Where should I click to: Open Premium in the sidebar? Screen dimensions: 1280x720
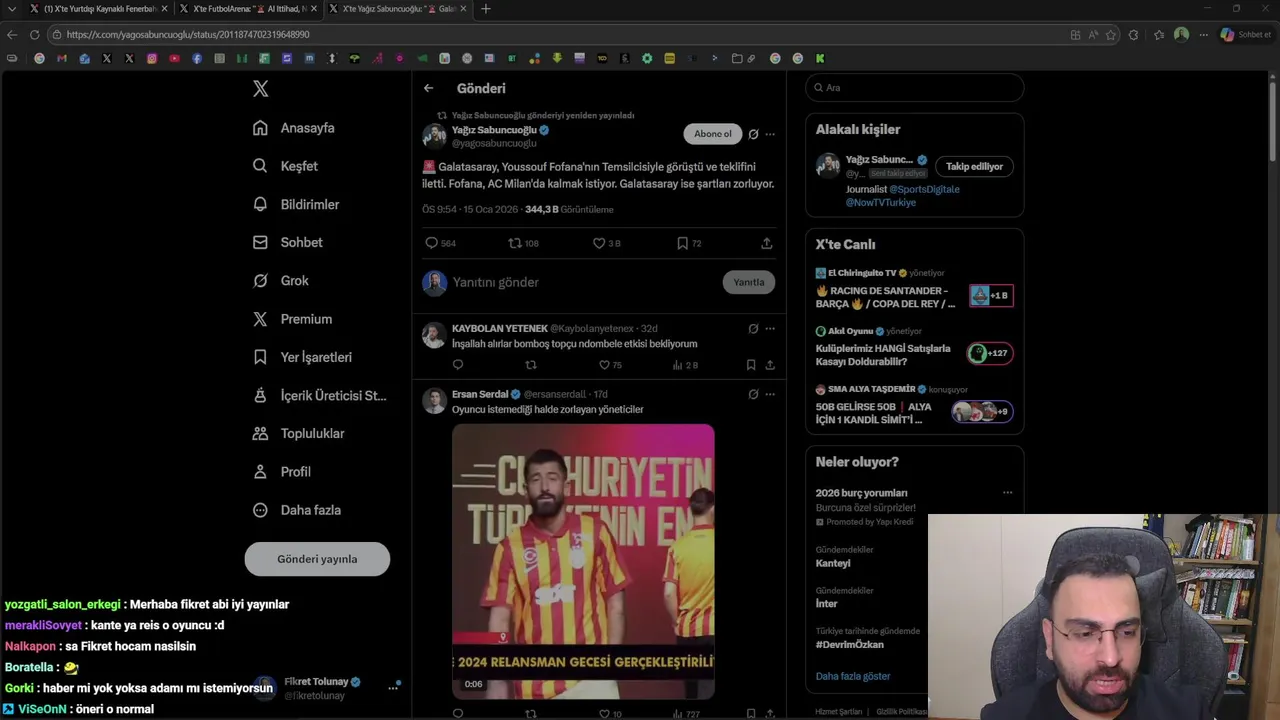[292, 319]
